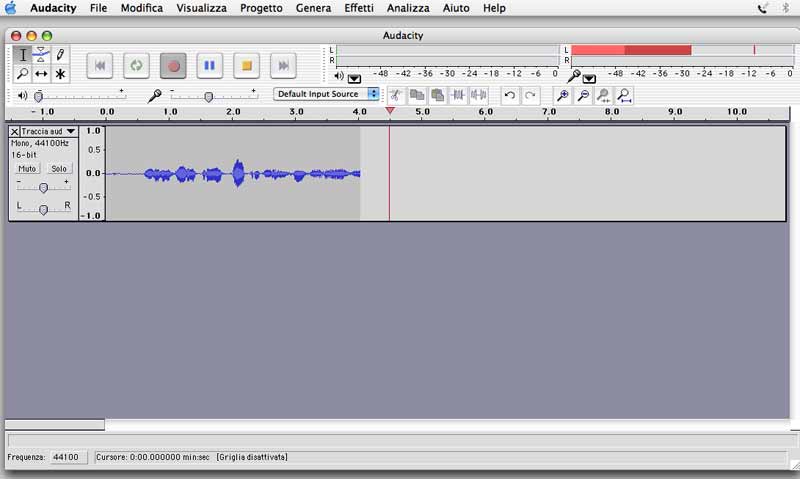Open the Modifica menu
Image resolution: width=800 pixels, height=479 pixels.
142,8
